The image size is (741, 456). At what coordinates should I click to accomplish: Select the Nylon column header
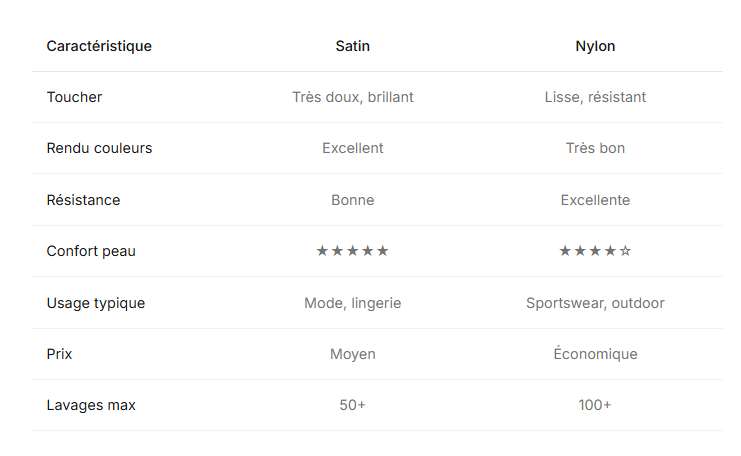[595, 46]
